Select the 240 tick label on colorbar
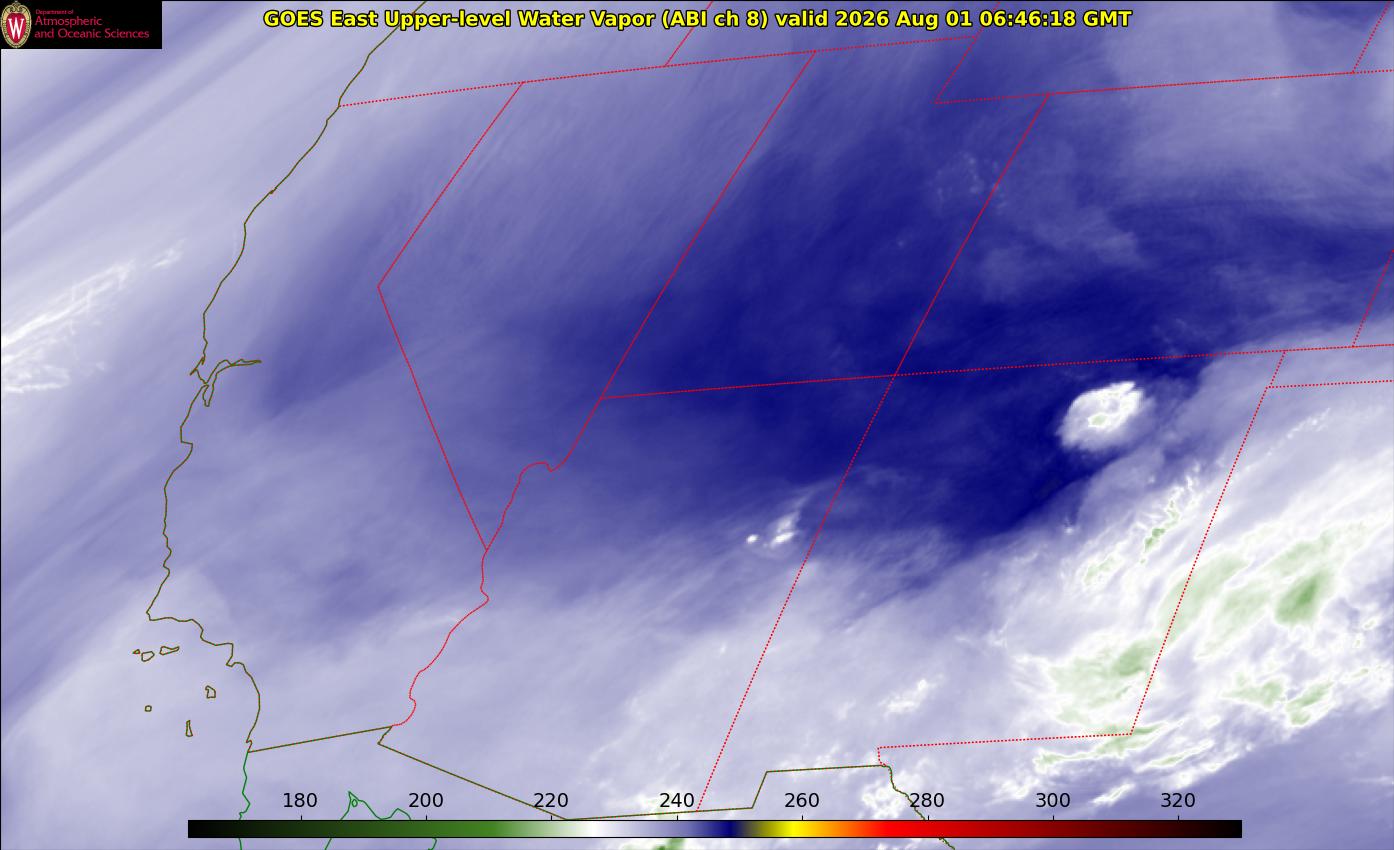 click(677, 800)
